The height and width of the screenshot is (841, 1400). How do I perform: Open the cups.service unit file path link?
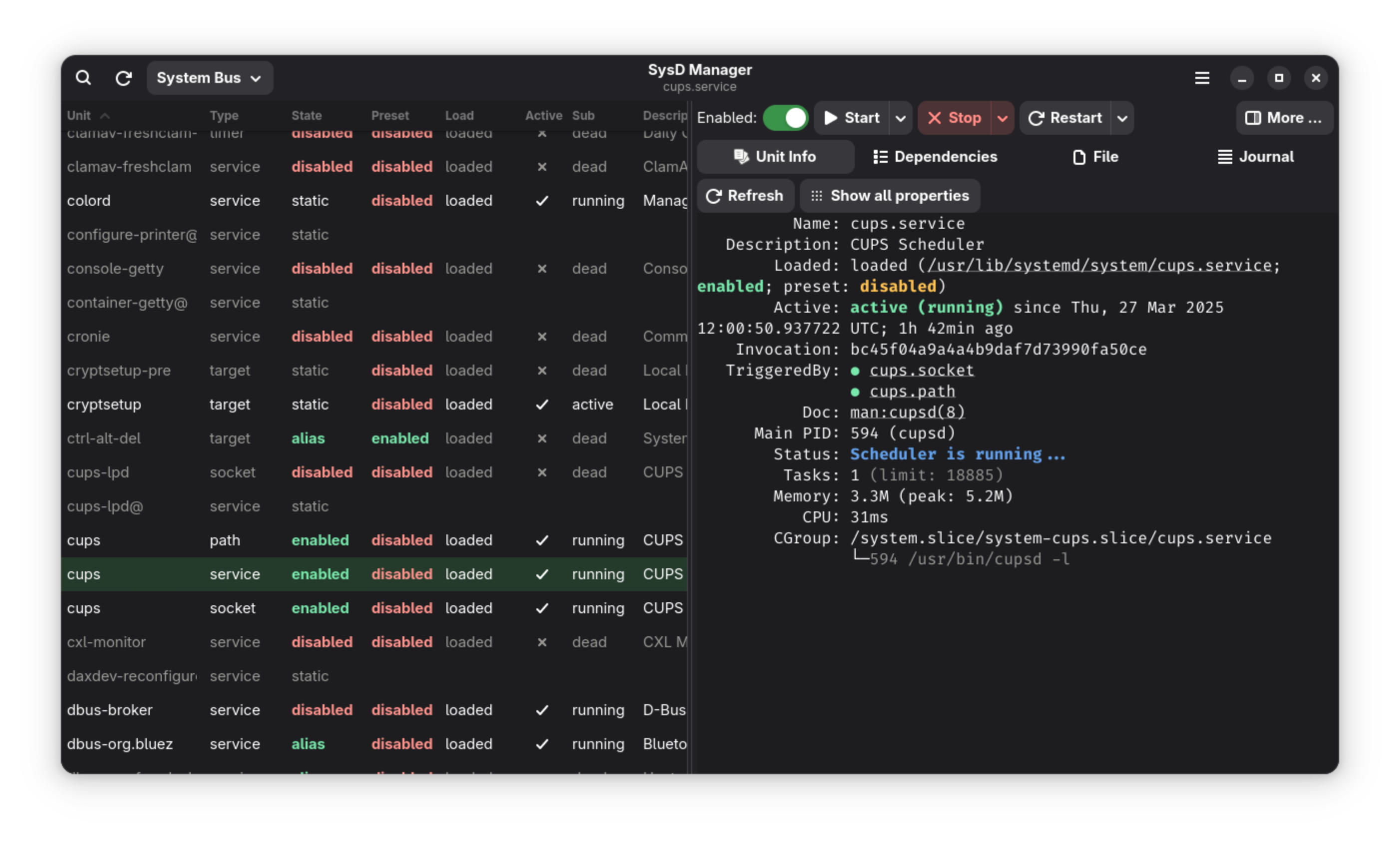pos(1099,265)
